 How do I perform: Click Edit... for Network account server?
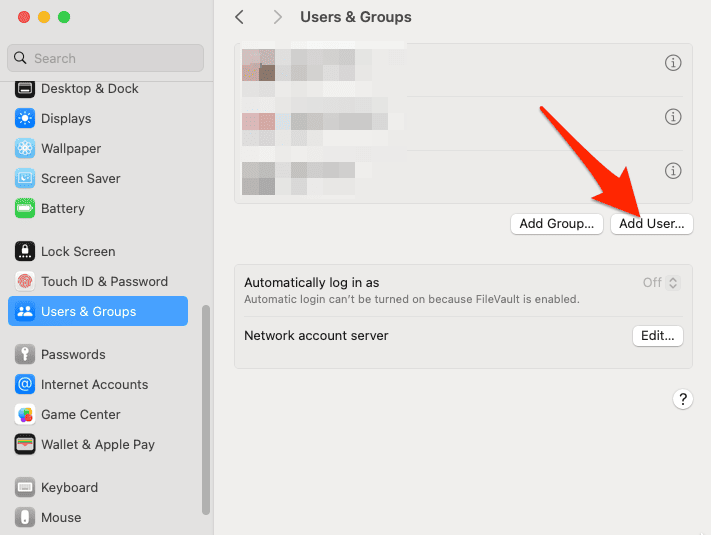click(x=657, y=336)
